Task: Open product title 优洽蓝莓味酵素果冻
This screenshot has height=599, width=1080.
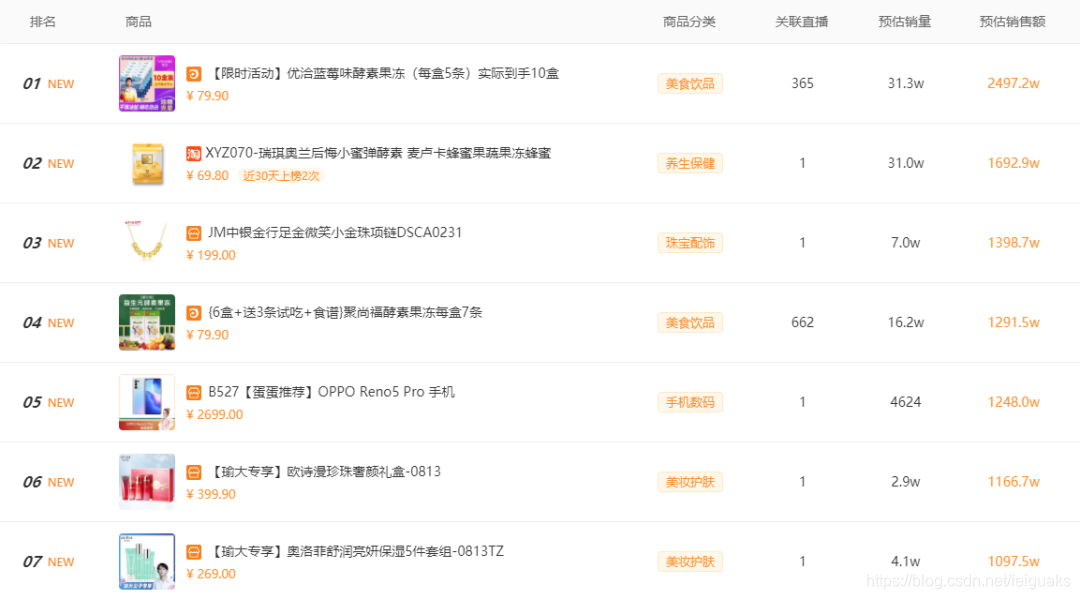Action: pyautogui.click(x=384, y=74)
